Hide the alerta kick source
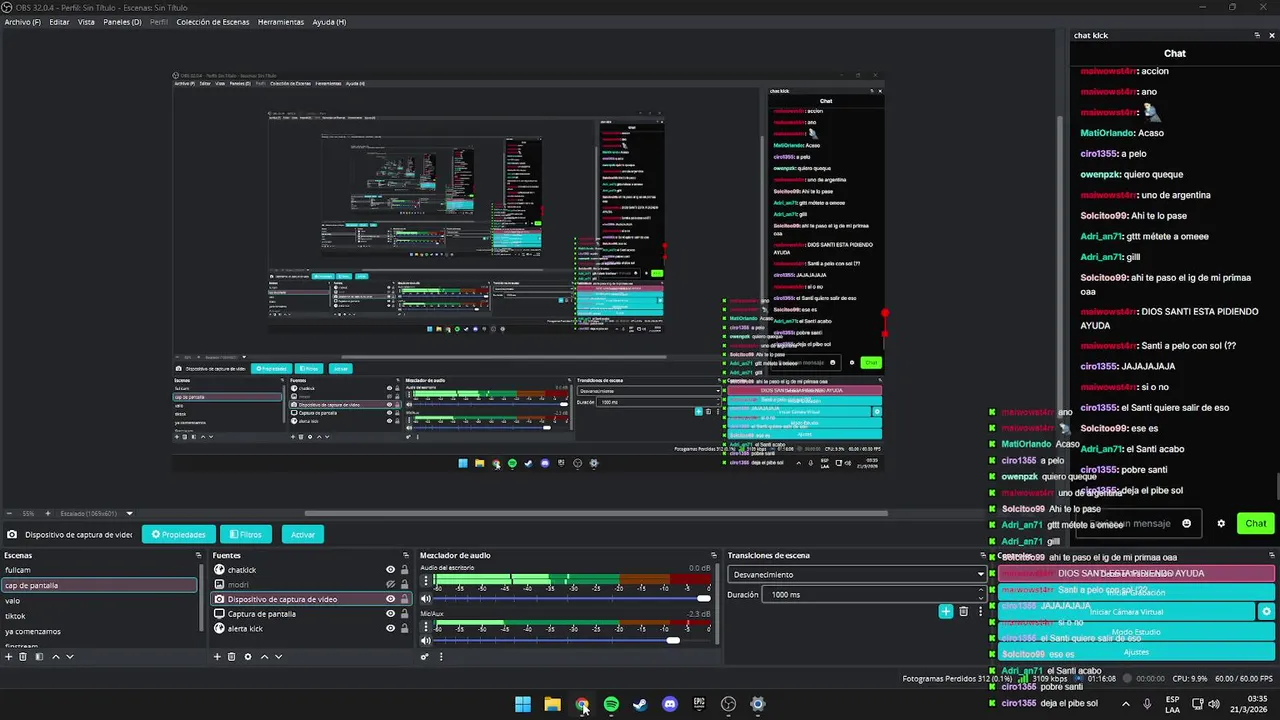The image size is (1280, 720). [x=390, y=628]
